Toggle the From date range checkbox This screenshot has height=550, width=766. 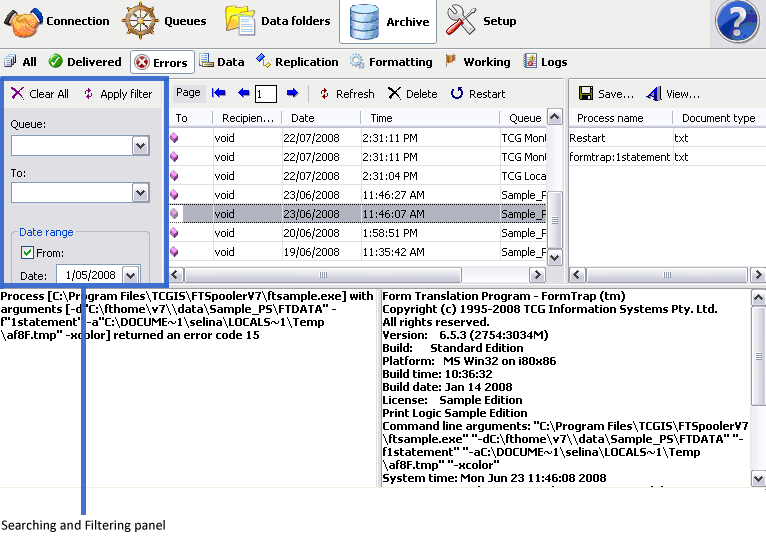click(x=28, y=253)
